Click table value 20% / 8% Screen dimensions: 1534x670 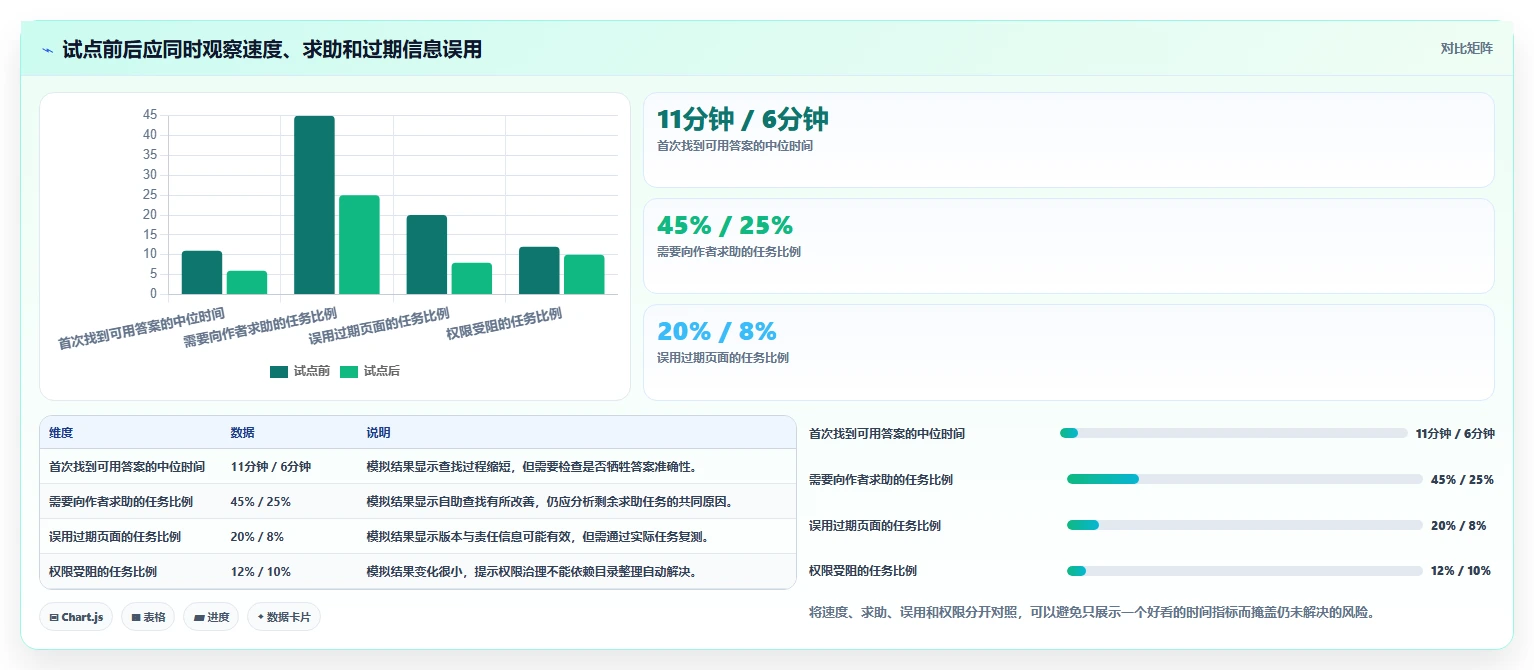click(257, 536)
